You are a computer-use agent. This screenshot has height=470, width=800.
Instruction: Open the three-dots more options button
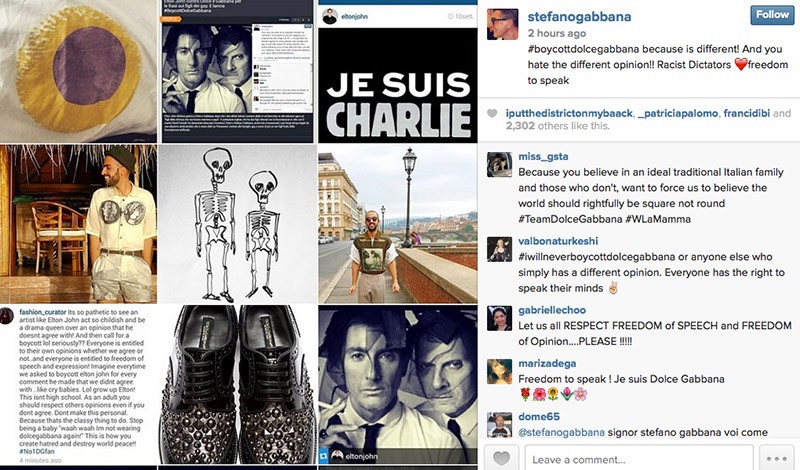(x=779, y=458)
